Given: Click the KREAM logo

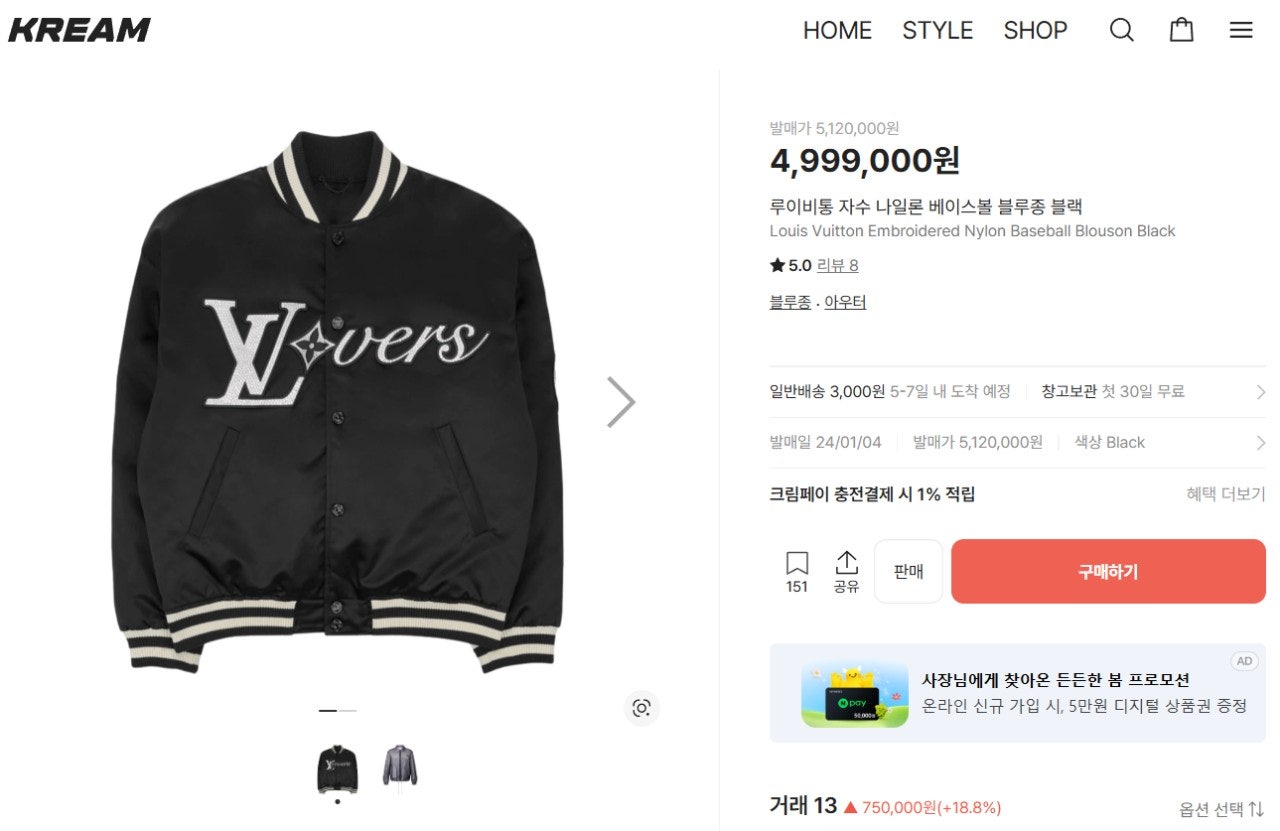Looking at the screenshot, I should pos(79,30).
